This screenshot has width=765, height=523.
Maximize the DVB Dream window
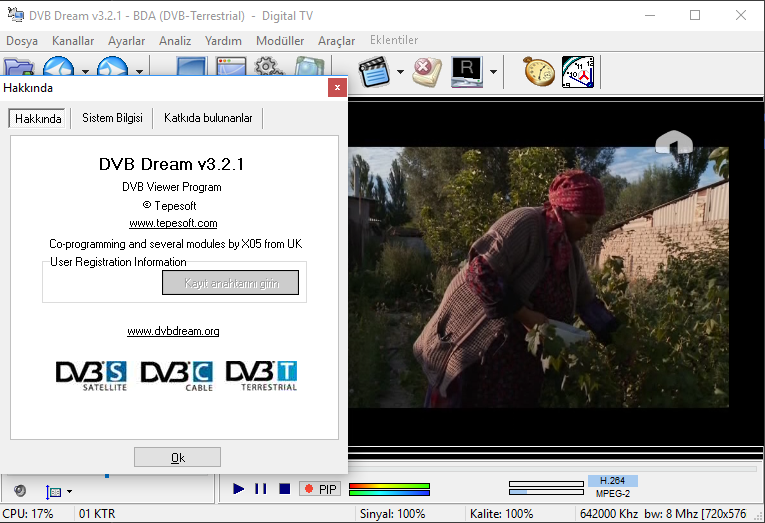695,15
